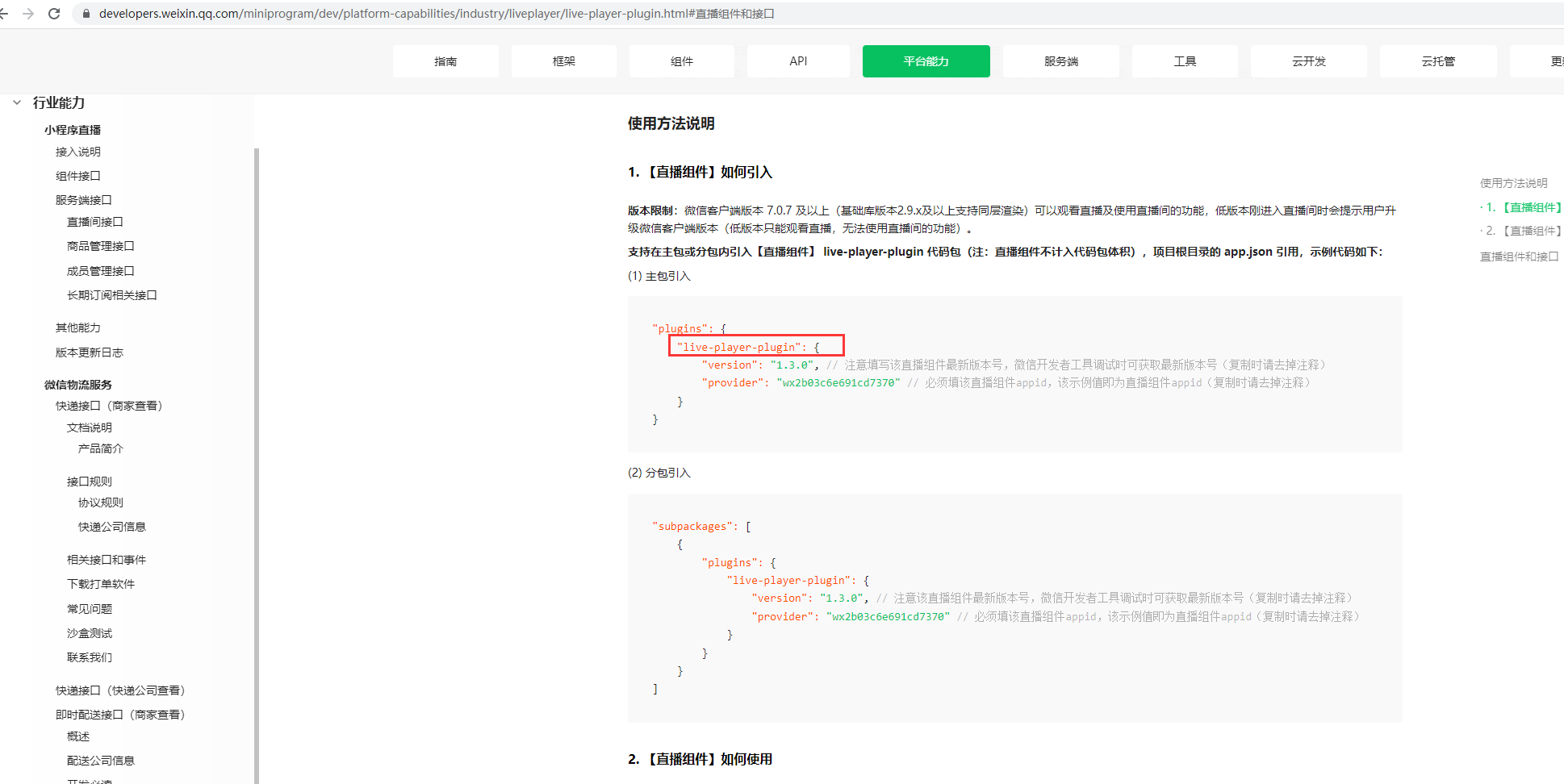Open 微信物流服务 sidebar section
This screenshot has width=1564, height=784.
tap(78, 385)
